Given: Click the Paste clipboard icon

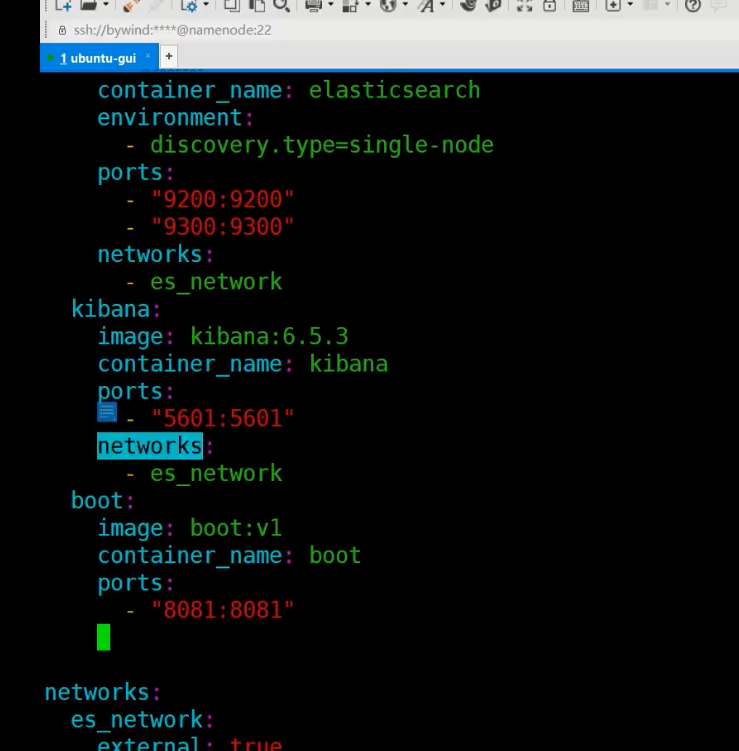Looking at the screenshot, I should (x=257, y=5).
